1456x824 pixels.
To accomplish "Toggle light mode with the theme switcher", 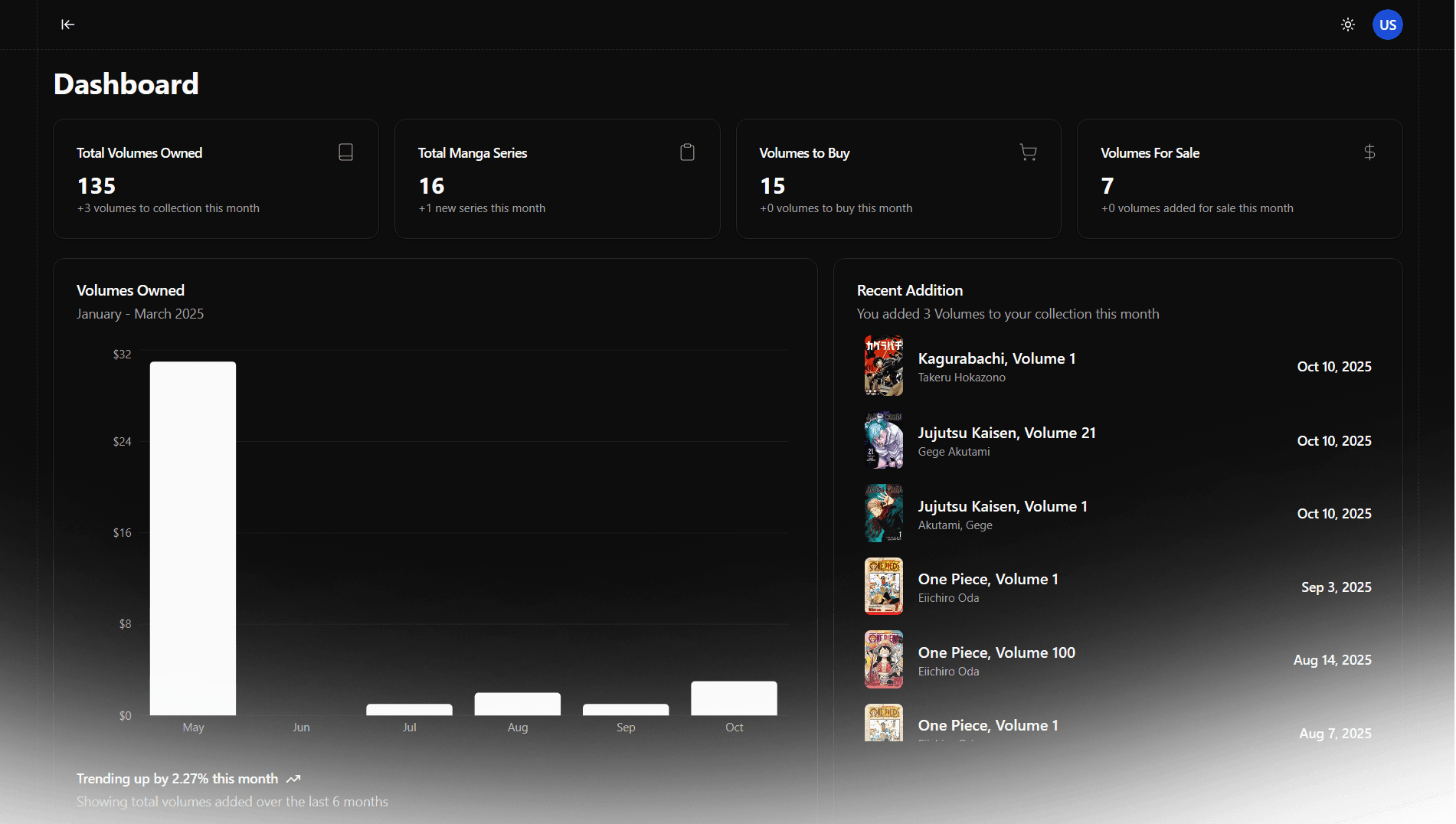I will pos(1348,24).
